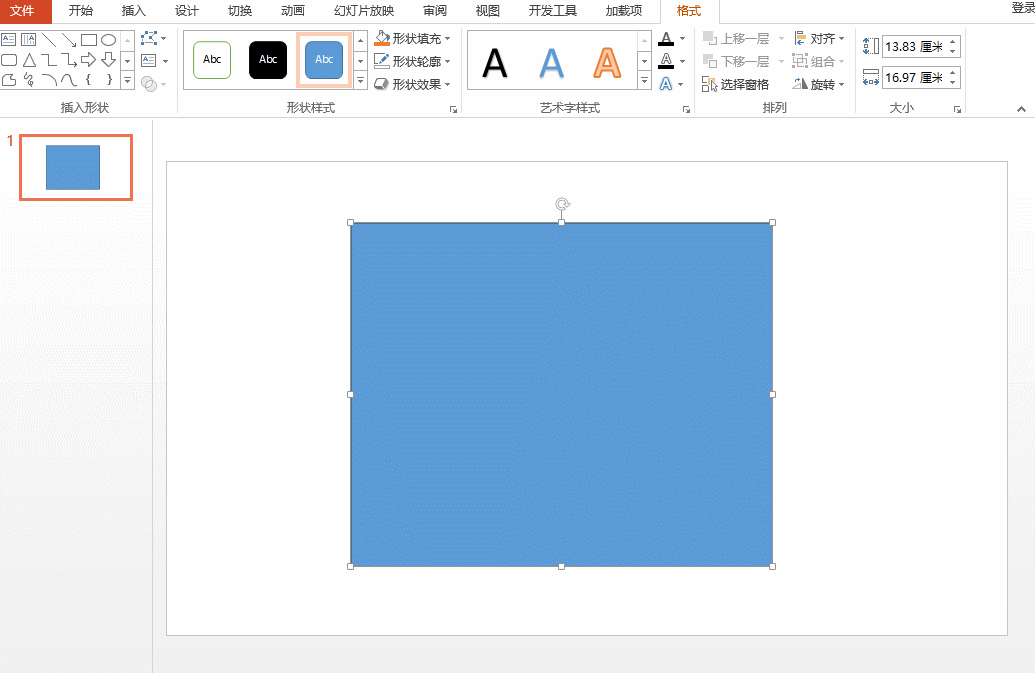Switch to the 插入 ribbon tab
The height and width of the screenshot is (673, 1035).
pos(133,11)
